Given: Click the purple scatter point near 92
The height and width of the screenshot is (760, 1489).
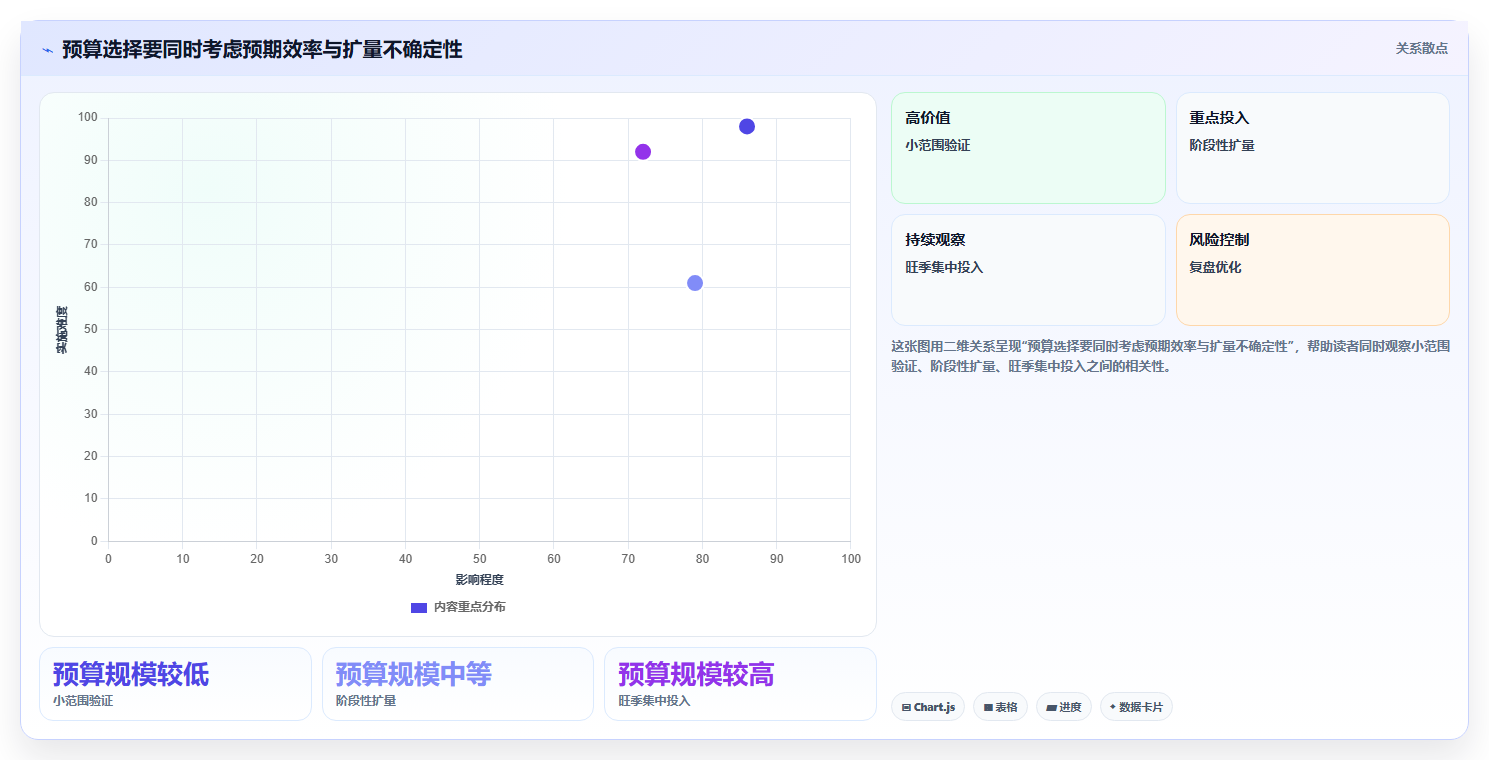Looking at the screenshot, I should point(643,152).
